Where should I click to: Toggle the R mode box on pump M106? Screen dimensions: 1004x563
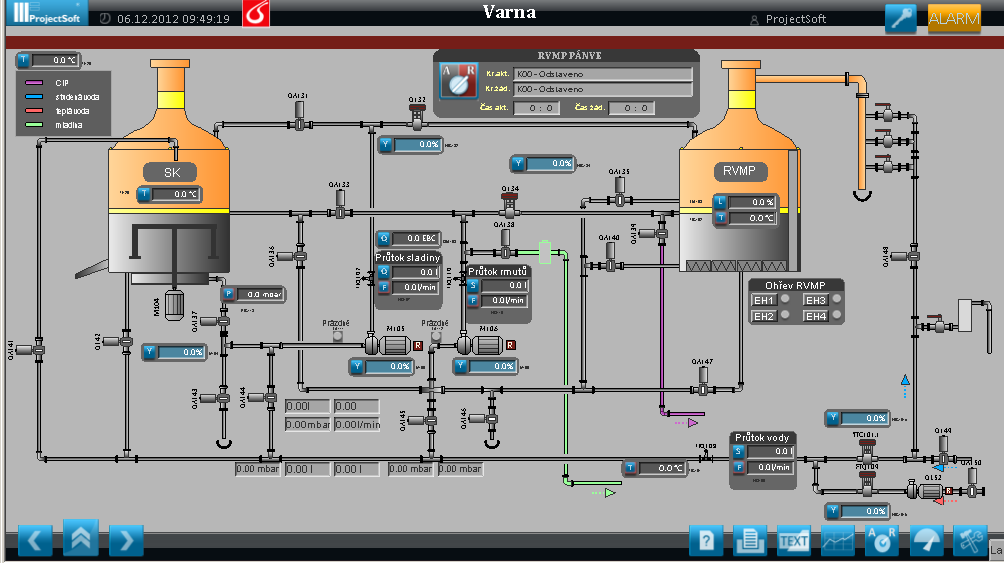pyautogui.click(x=510, y=345)
